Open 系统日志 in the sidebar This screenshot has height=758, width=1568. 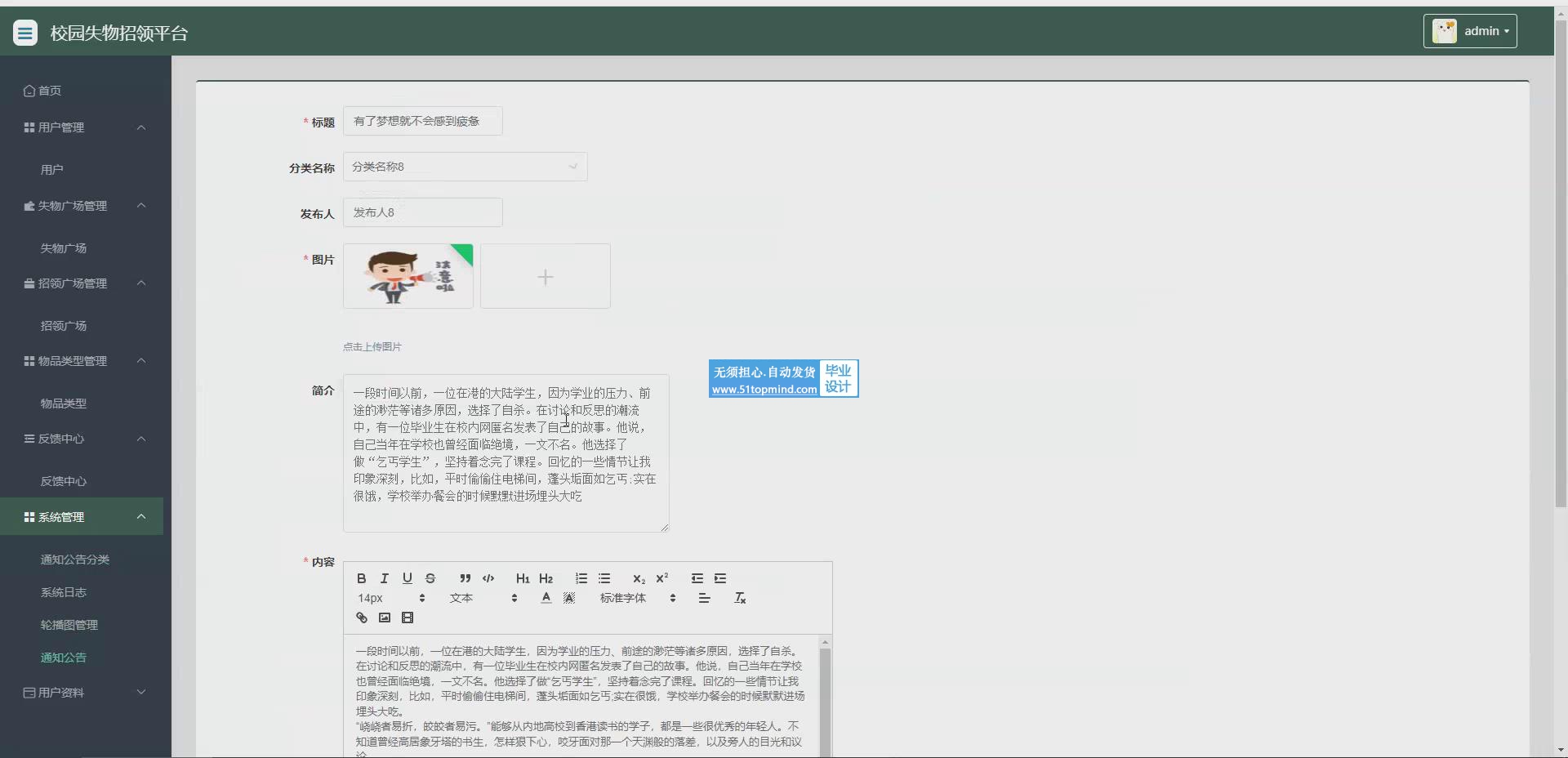click(64, 592)
